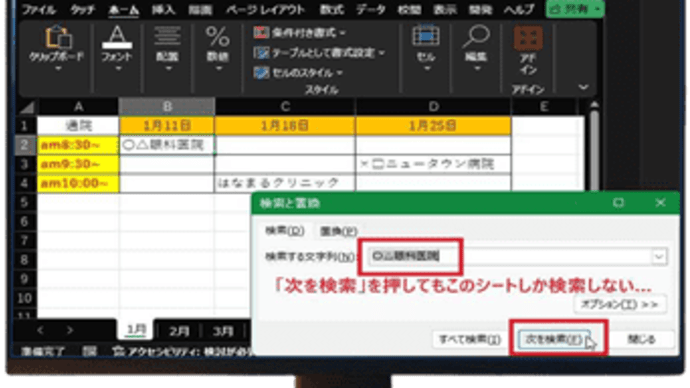Switch to the 開発 tab
Image resolution: width=690 pixels, height=388 pixels.
(480, 9)
